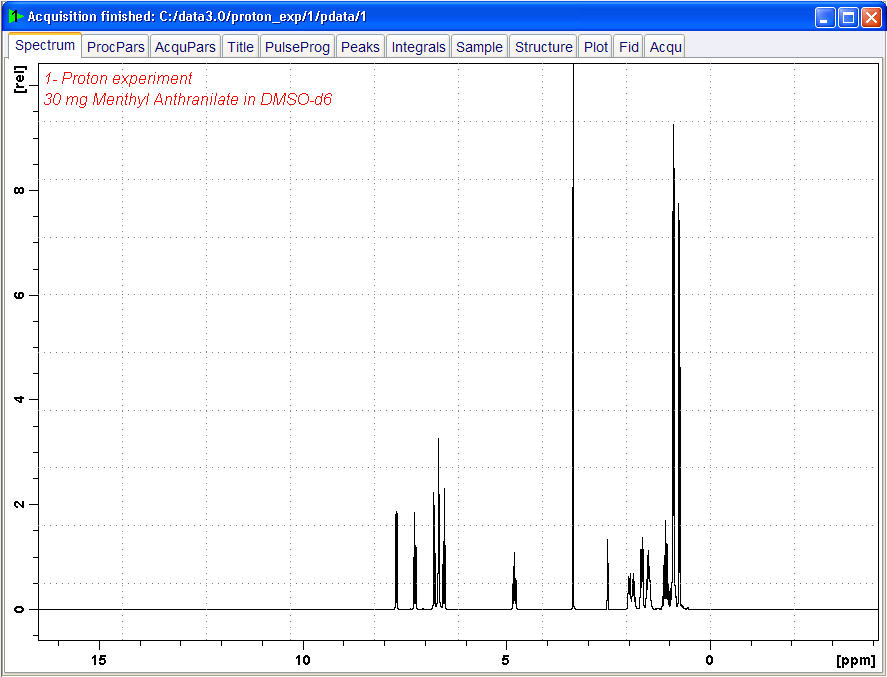Open the Fid tab
This screenshot has height=677, width=887.
(628, 47)
